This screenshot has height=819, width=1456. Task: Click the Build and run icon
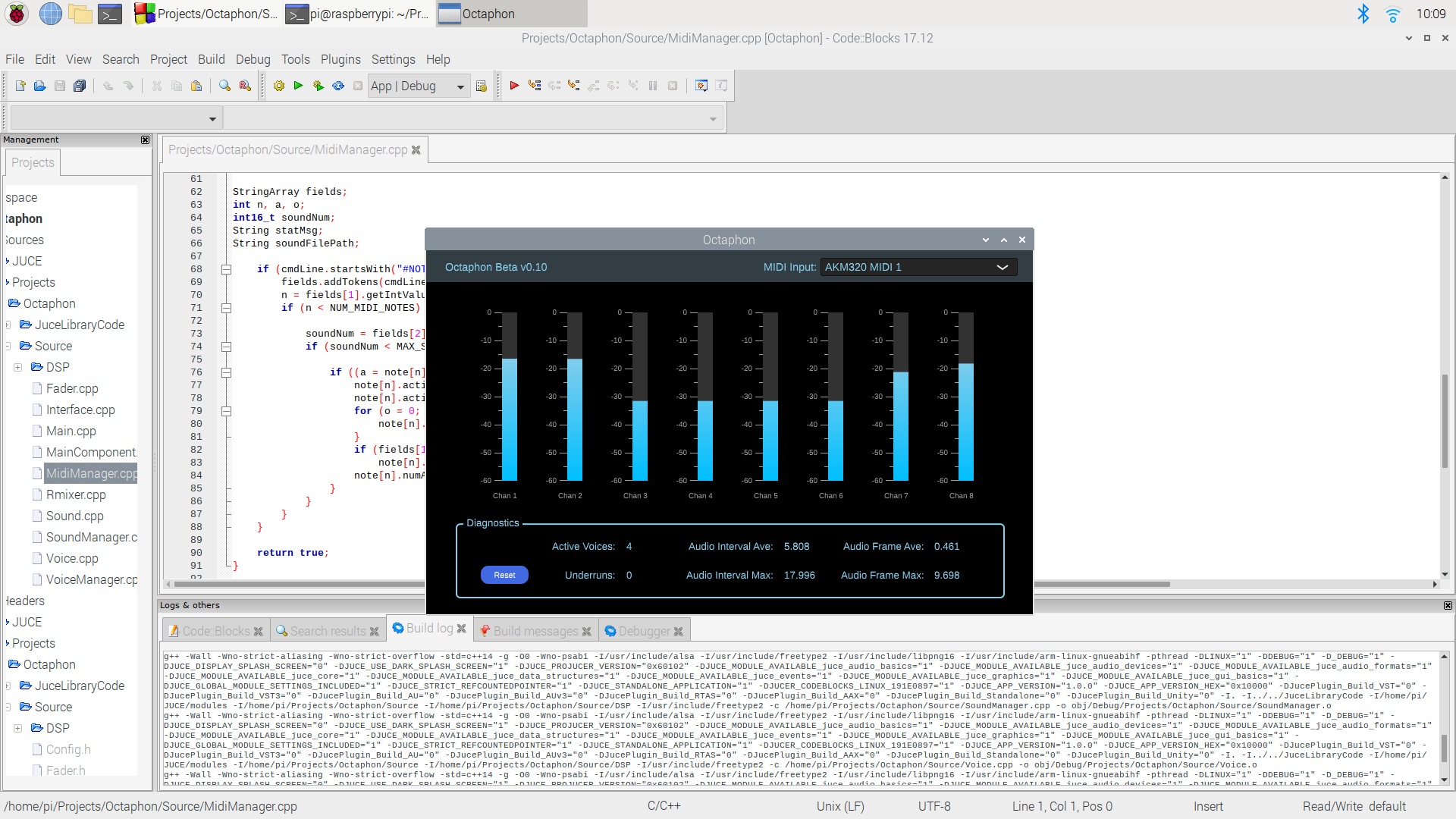point(318,86)
